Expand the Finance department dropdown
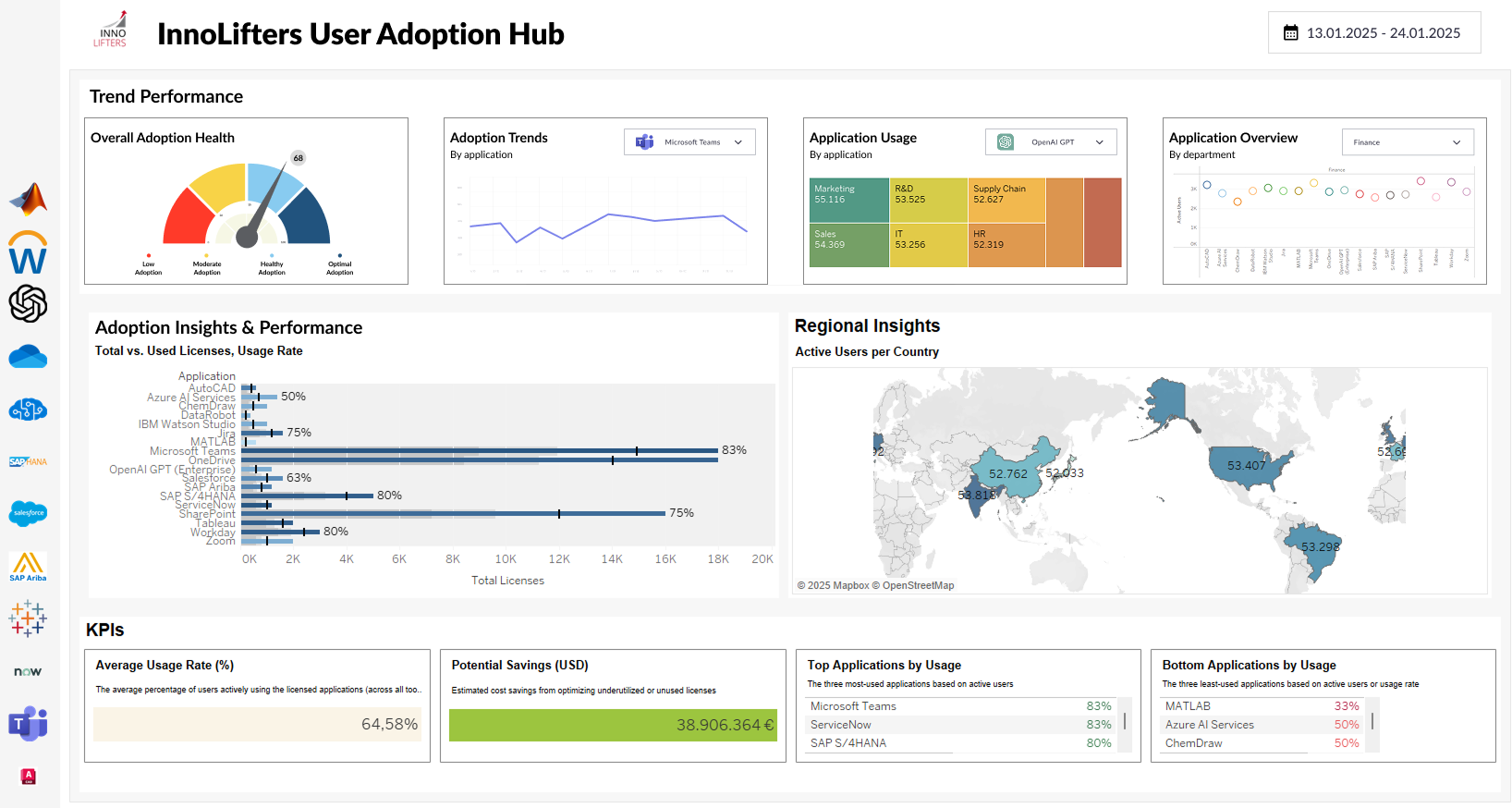The height and width of the screenshot is (808, 1512). [1407, 142]
